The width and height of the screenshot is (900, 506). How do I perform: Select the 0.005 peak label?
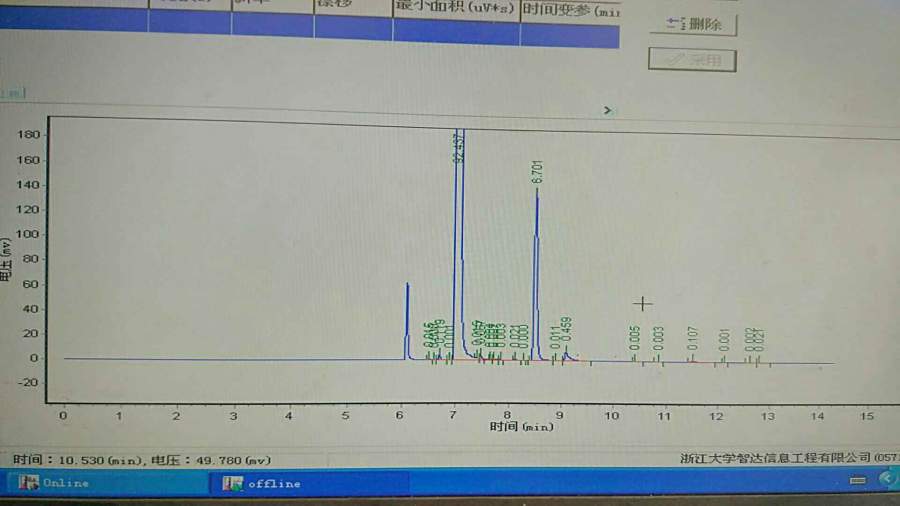pos(634,338)
